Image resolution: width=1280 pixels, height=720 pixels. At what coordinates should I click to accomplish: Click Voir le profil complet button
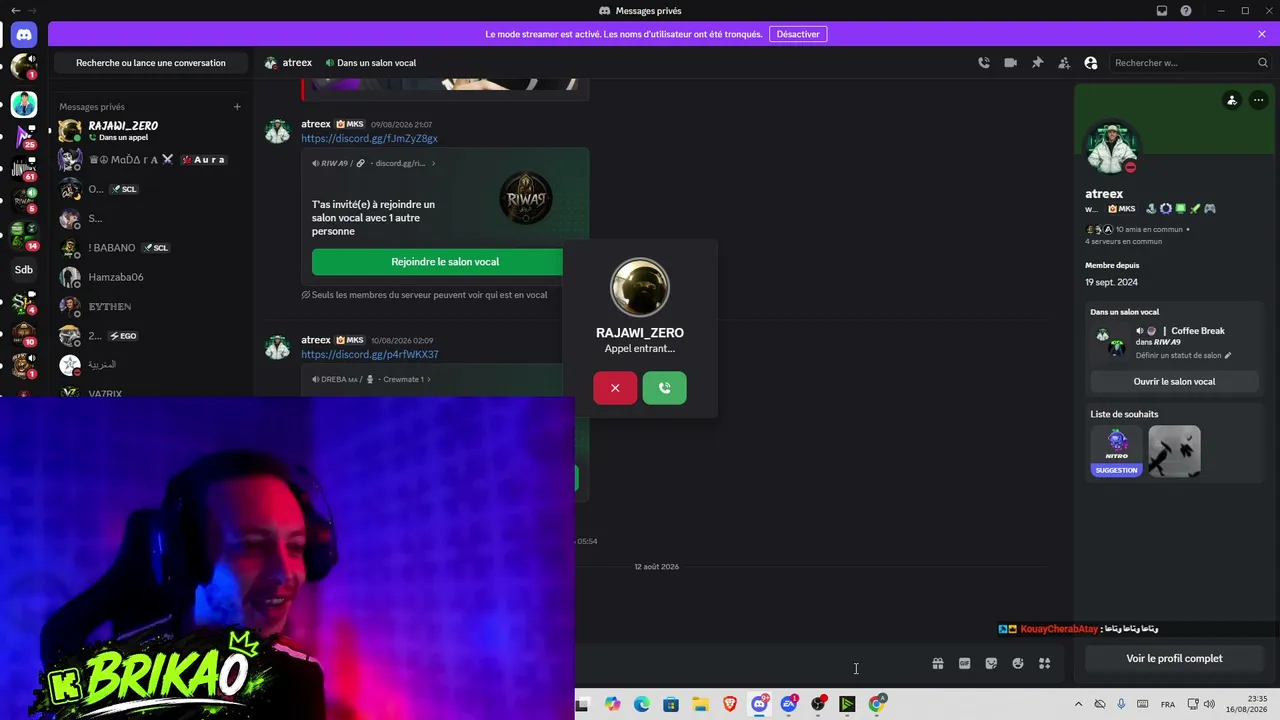[x=1174, y=659]
